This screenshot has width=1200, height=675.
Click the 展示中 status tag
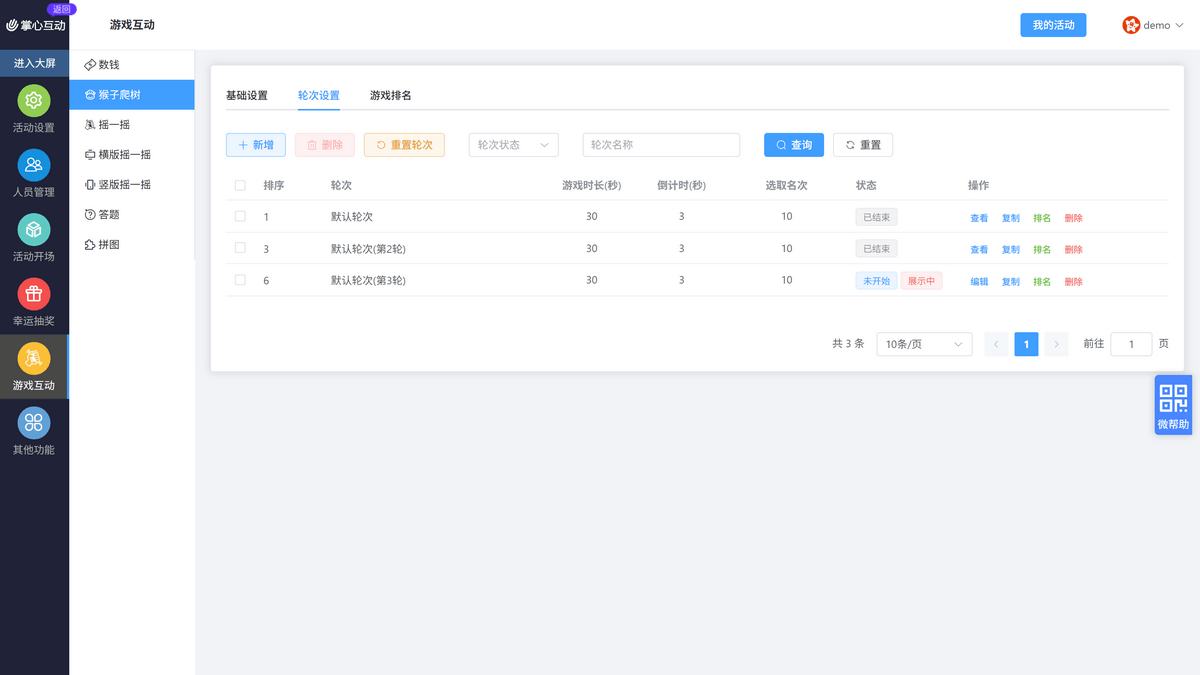pos(921,281)
